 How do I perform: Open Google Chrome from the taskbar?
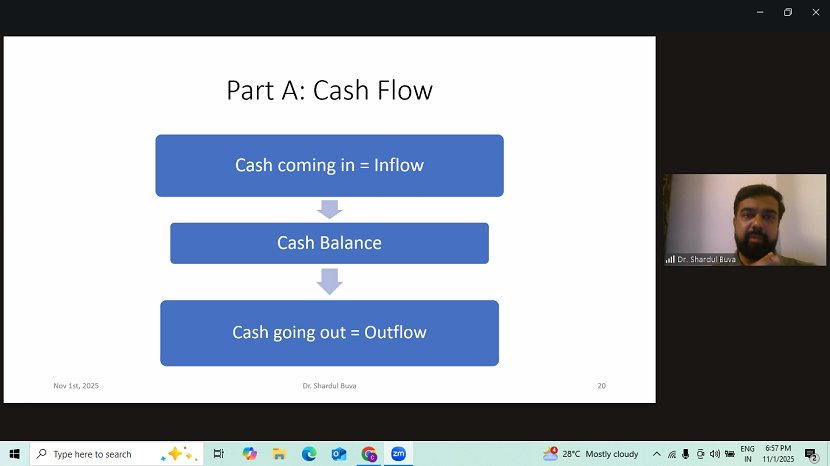pos(369,454)
